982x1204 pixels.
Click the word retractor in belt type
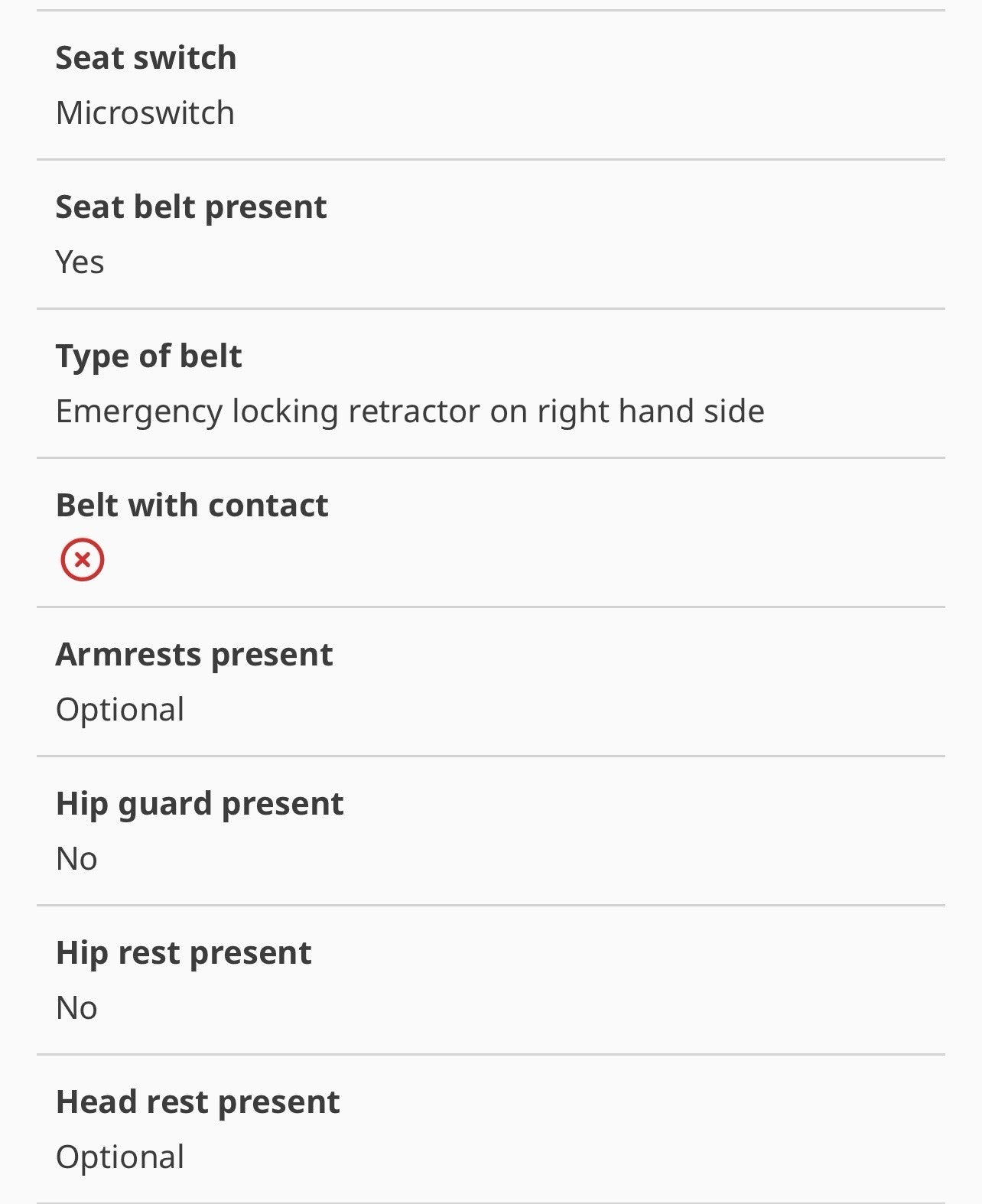point(415,412)
